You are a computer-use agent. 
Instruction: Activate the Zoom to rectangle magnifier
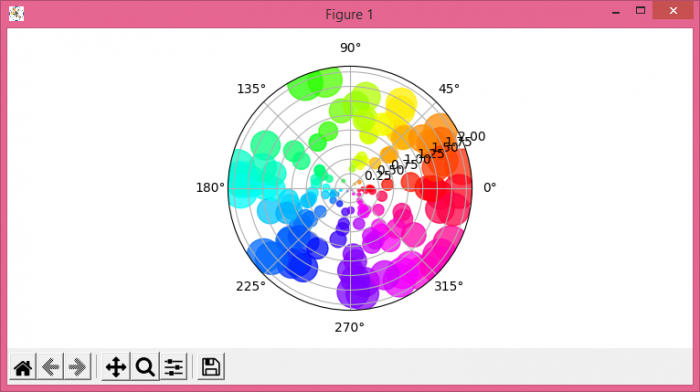click(145, 367)
